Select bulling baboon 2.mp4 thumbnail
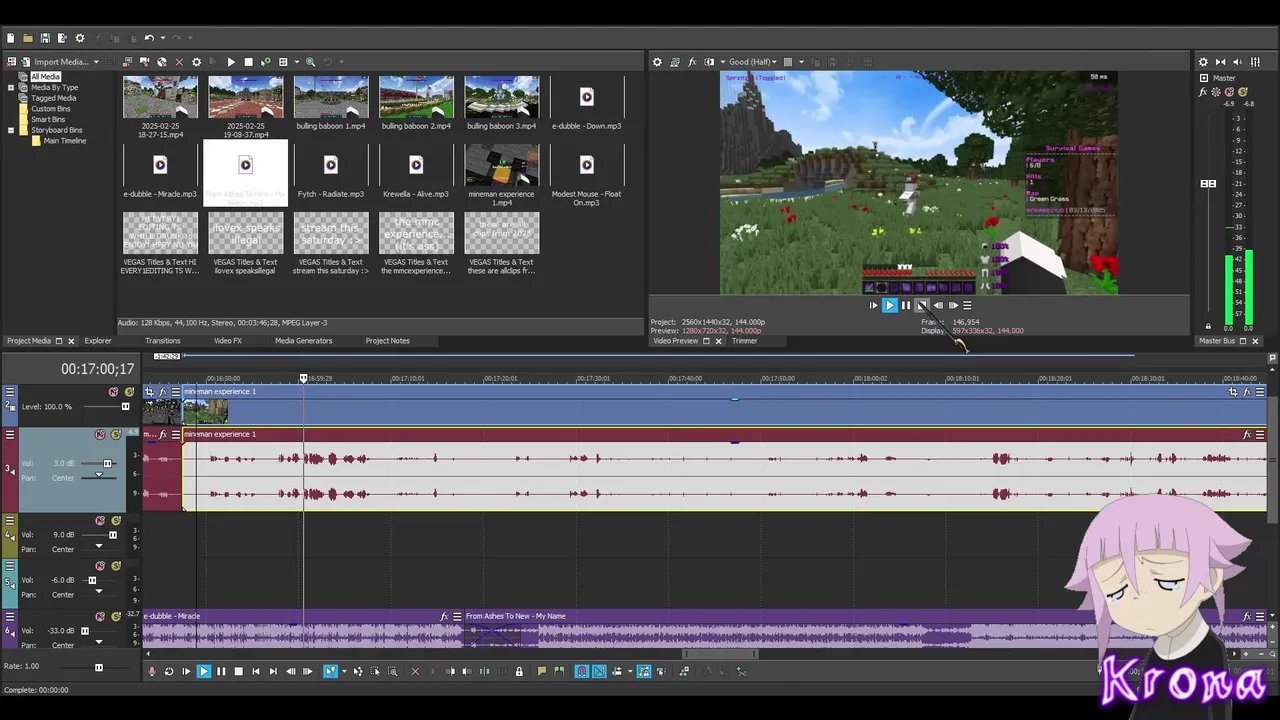Image resolution: width=1280 pixels, height=720 pixels. coord(416,98)
